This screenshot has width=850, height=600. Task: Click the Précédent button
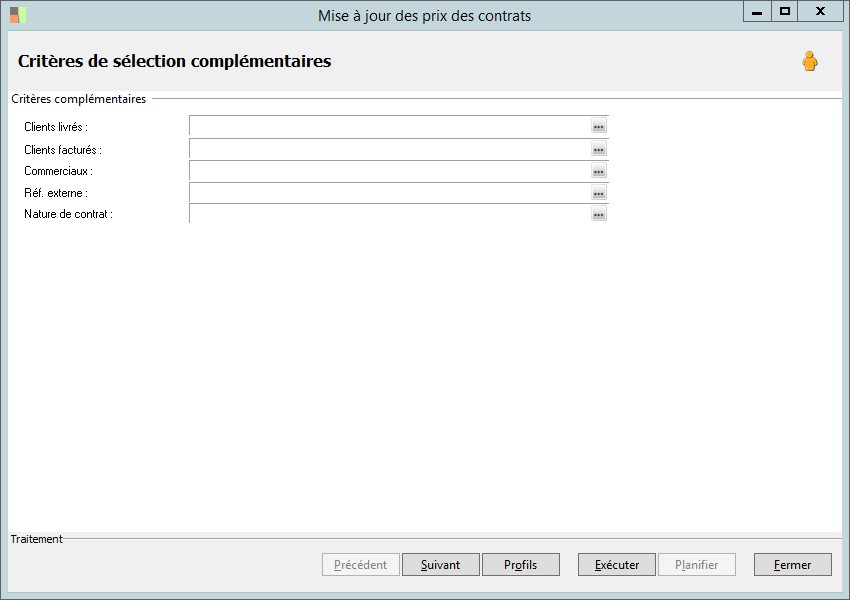[x=361, y=565]
